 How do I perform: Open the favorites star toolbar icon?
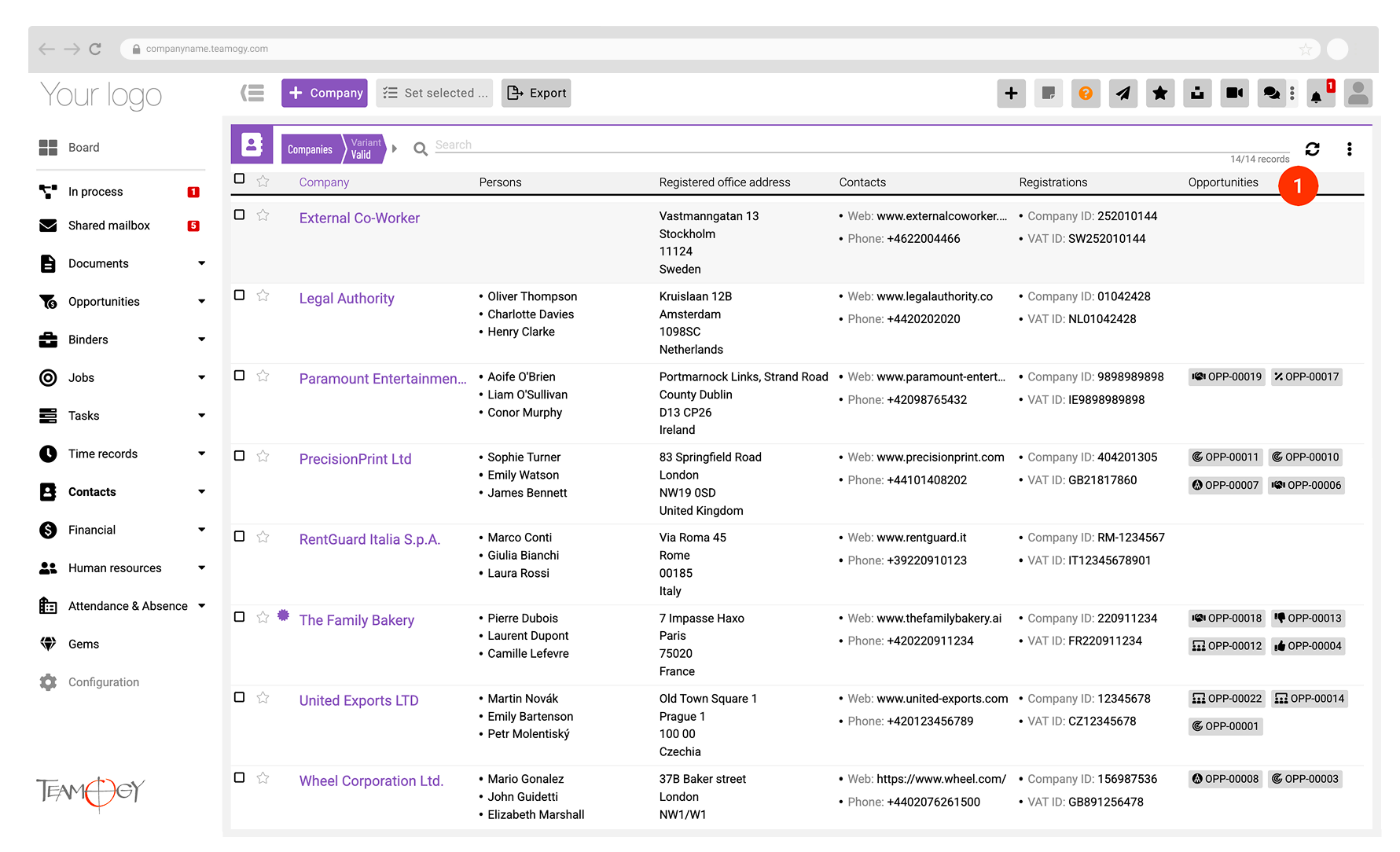[x=1159, y=94]
